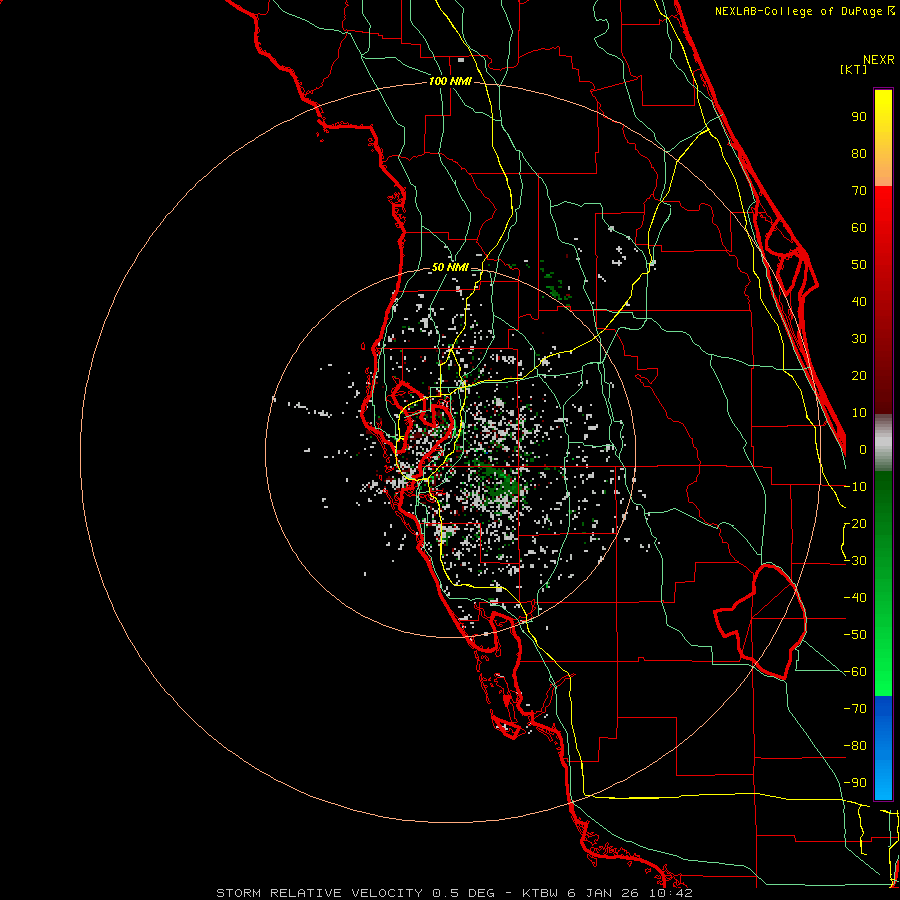Click the 40 value on velocity scale
This screenshot has height=900, width=900.
click(859, 302)
